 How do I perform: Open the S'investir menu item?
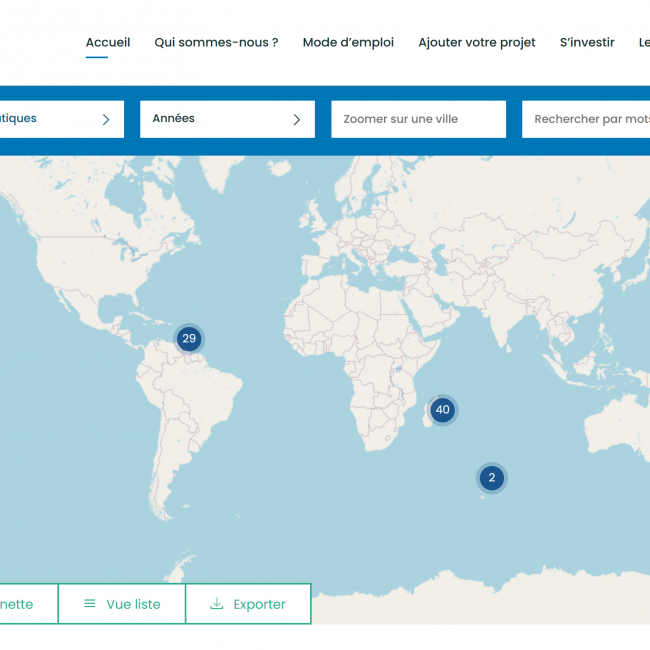(x=587, y=42)
